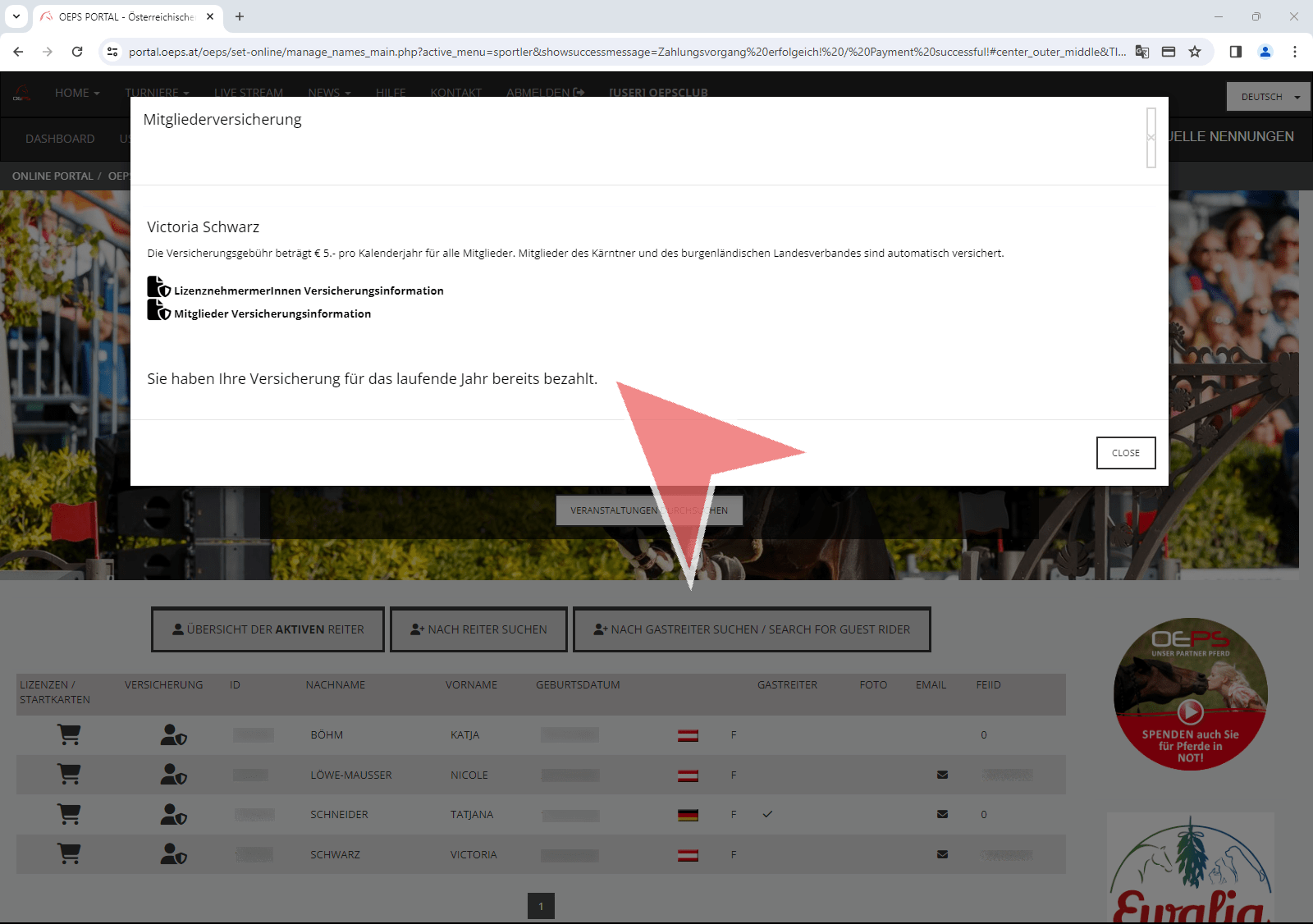
Task: Click the Google Translate icon in address bar
Action: (1141, 52)
